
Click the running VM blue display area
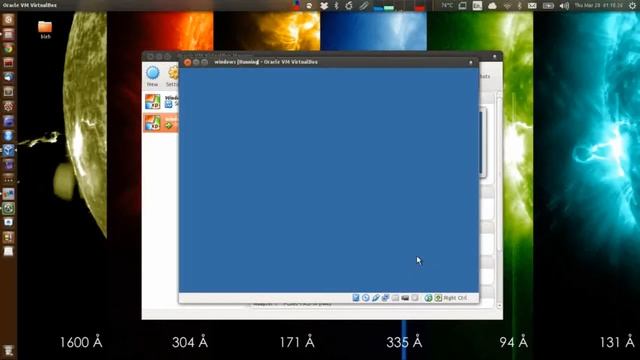tap(329, 180)
